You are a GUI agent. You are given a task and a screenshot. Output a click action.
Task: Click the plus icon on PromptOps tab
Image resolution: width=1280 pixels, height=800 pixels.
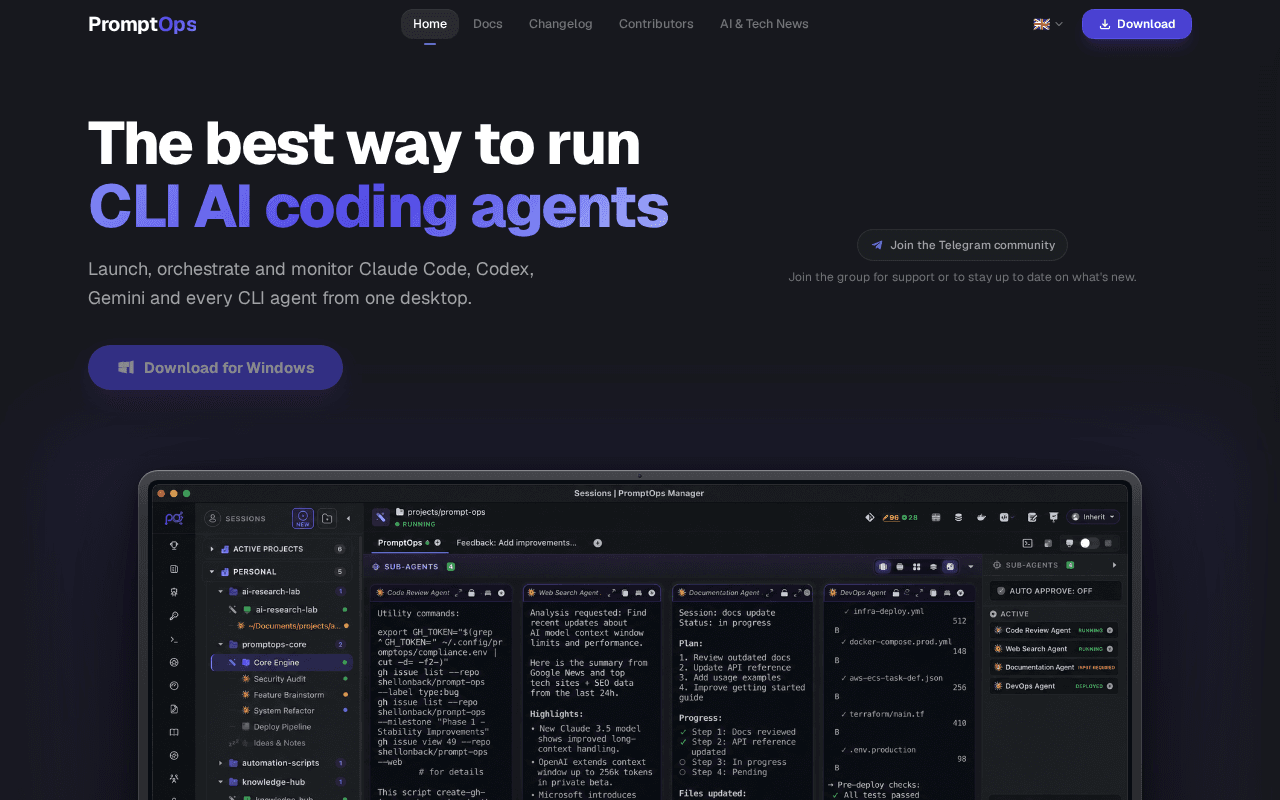[x=437, y=543]
